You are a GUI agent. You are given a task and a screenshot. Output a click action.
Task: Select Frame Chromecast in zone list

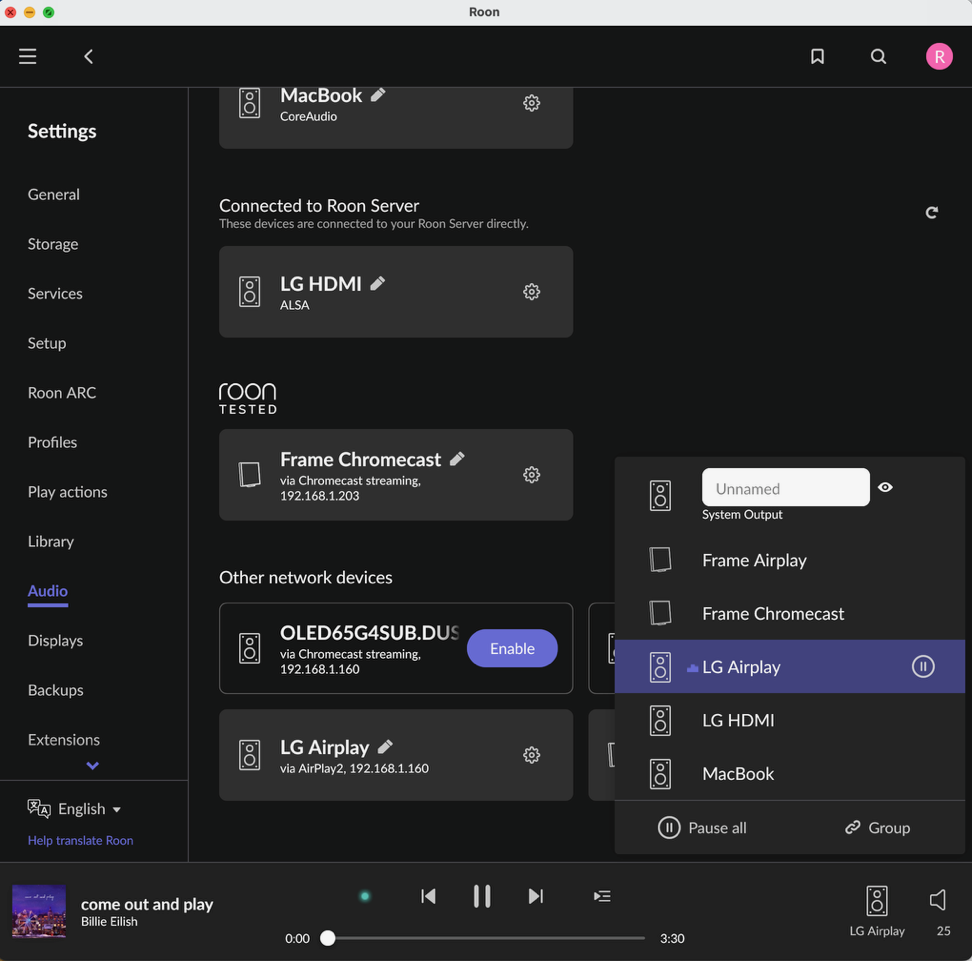[790, 613]
